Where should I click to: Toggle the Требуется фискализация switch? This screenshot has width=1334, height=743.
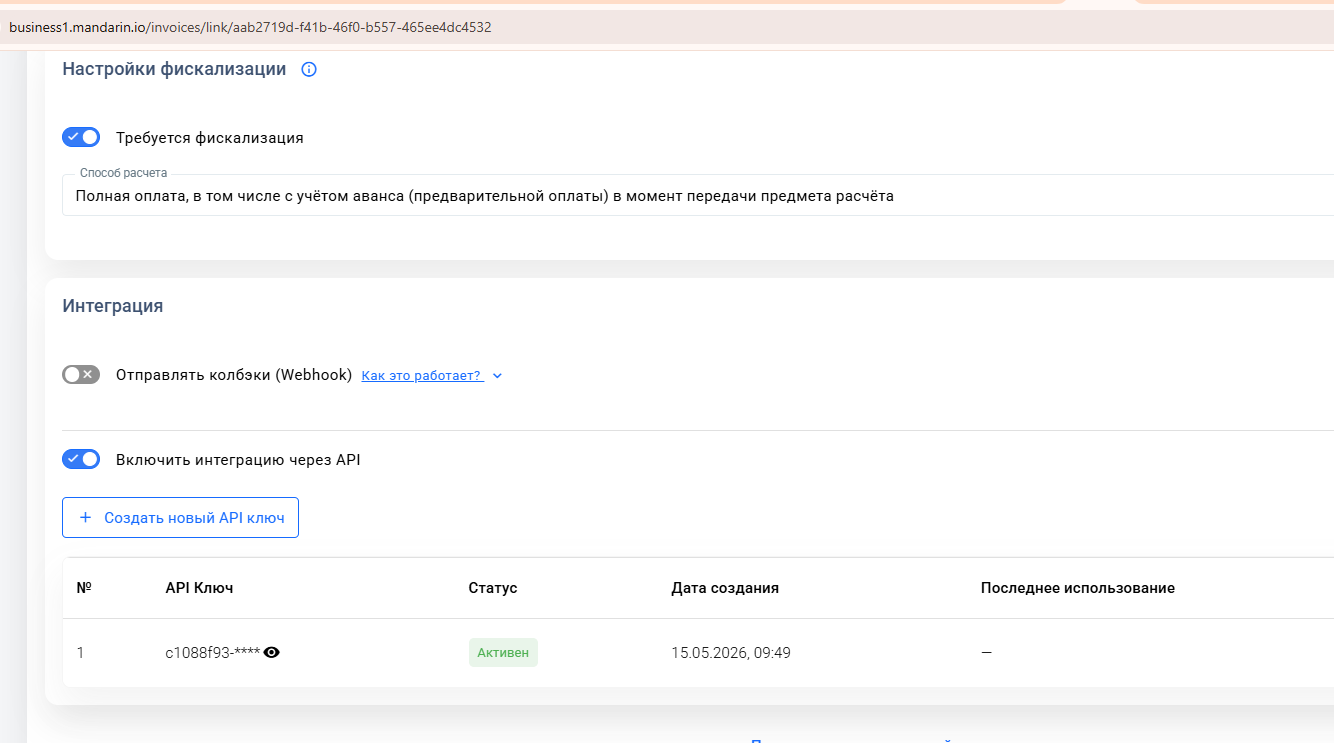(81, 137)
